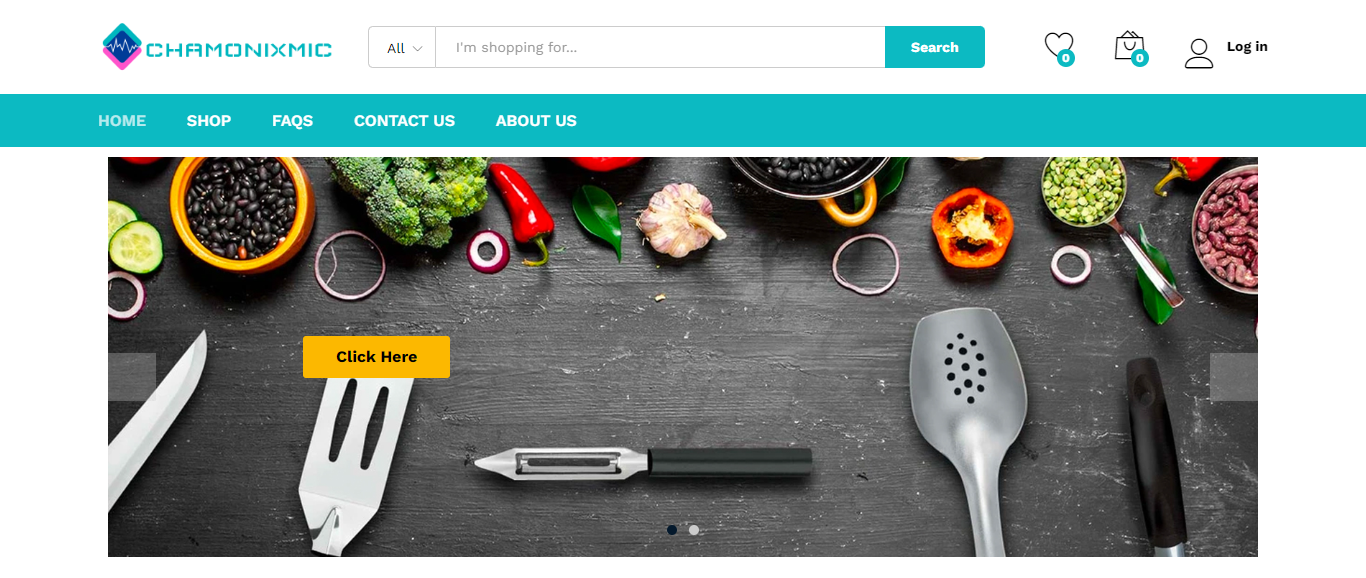
Task: Click the yellow Click Here button
Action: coord(376,357)
